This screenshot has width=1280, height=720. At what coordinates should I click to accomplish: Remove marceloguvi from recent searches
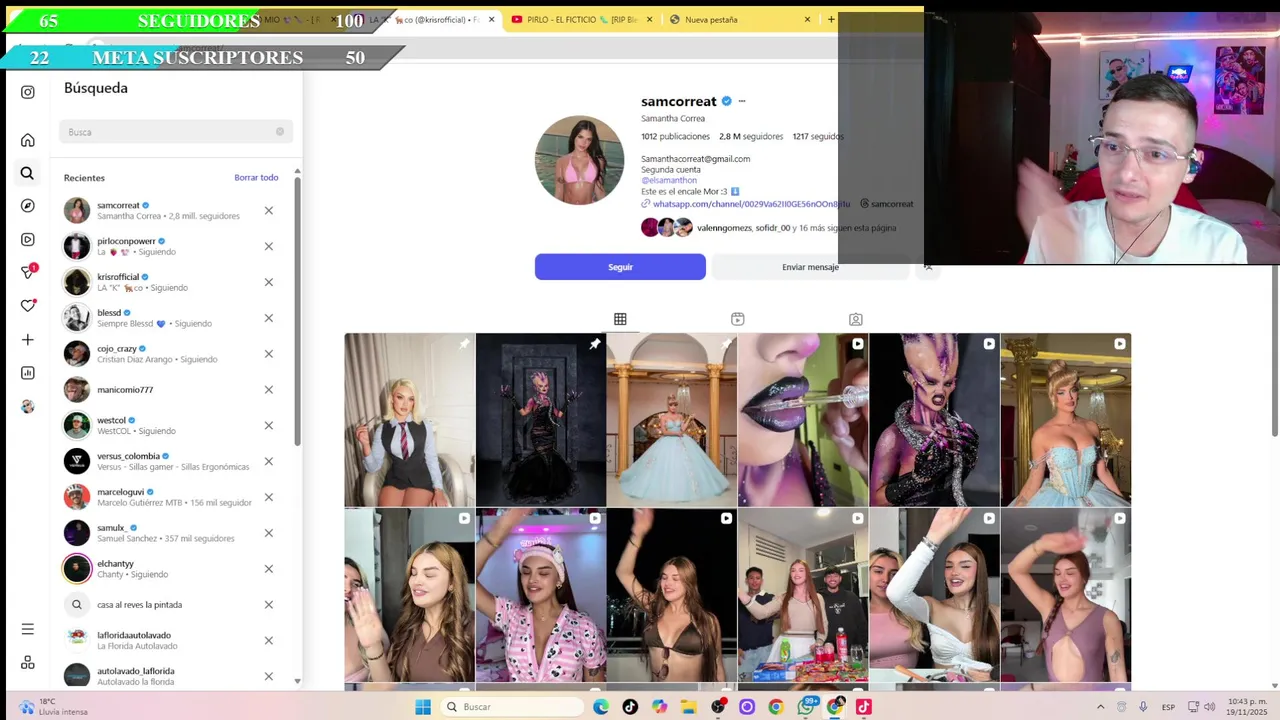click(268, 497)
